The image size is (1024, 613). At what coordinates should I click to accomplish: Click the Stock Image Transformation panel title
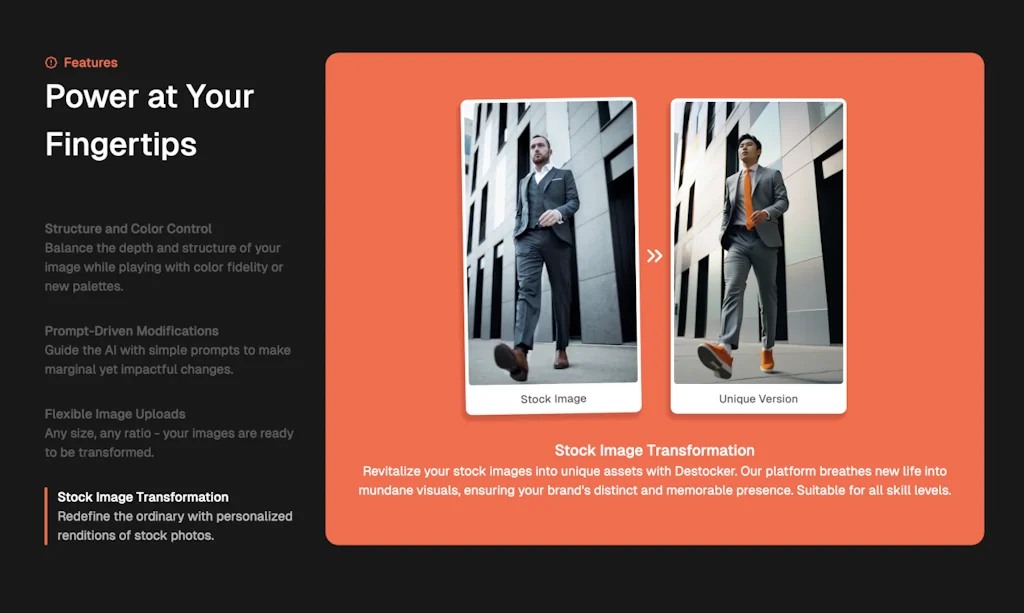[654, 450]
